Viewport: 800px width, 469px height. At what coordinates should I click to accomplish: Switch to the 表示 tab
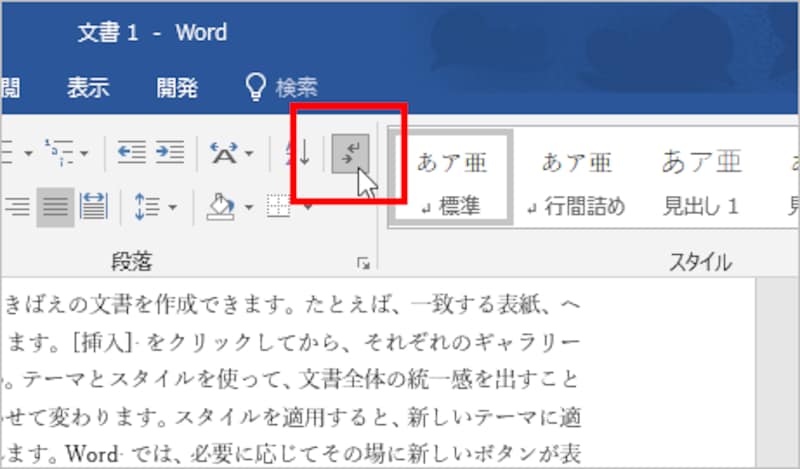(x=88, y=87)
